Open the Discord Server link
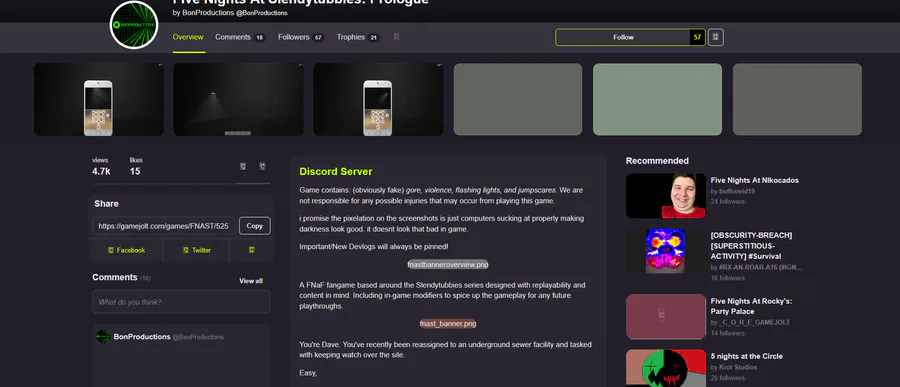The width and height of the screenshot is (900, 387). coord(336,172)
